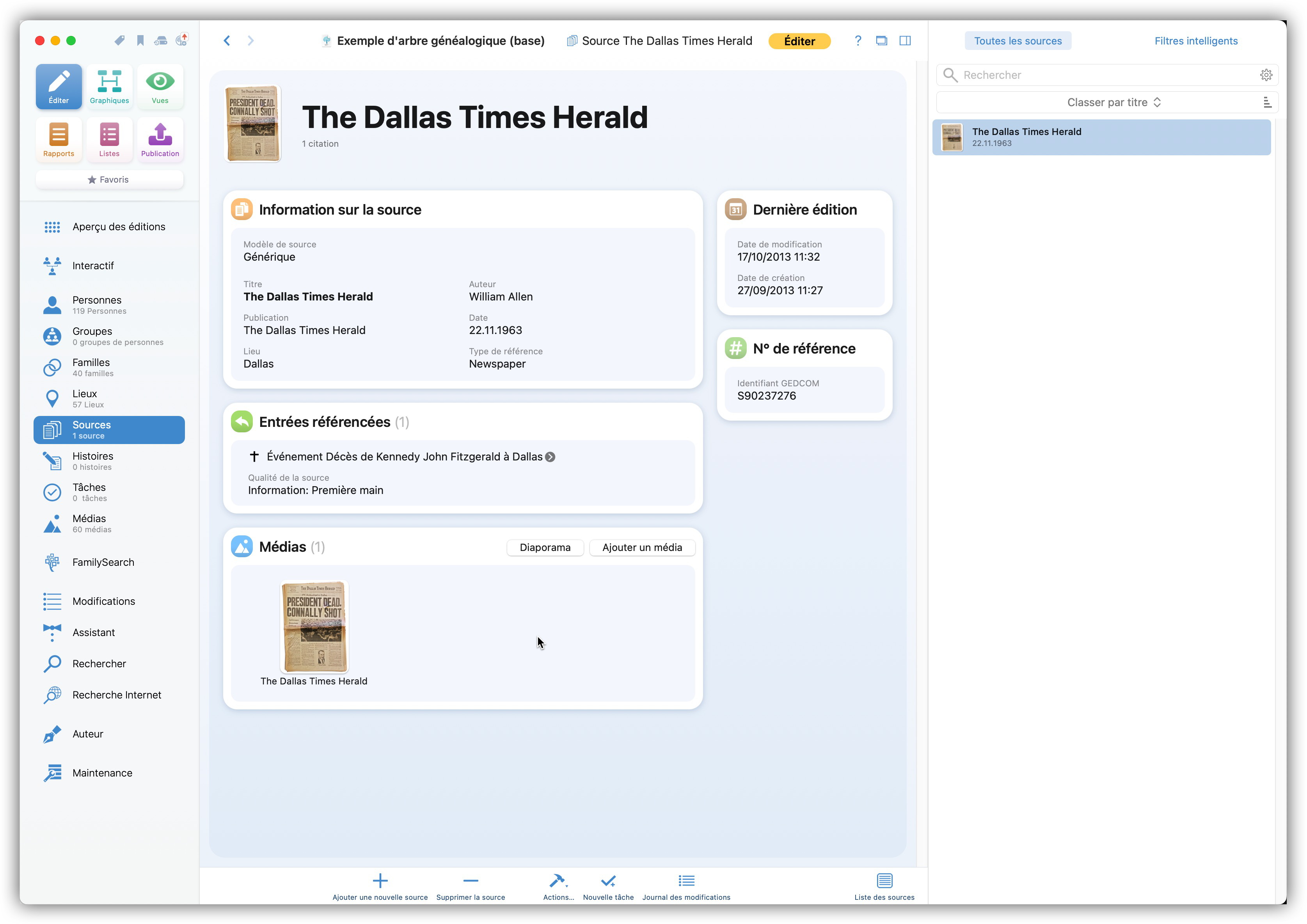Open Maintenance in sidebar
1307x924 pixels.
click(x=109, y=773)
